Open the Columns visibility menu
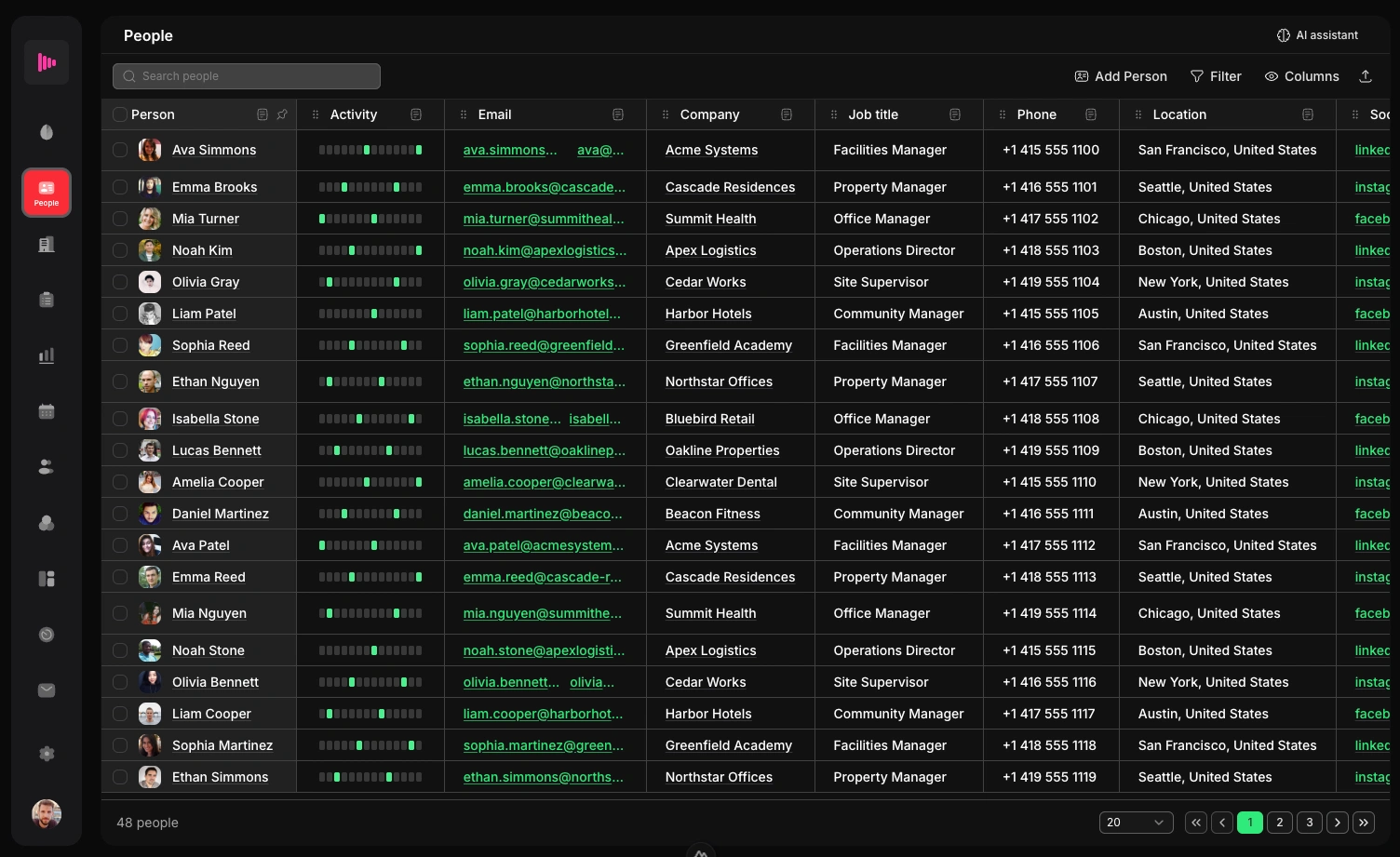 (1301, 76)
